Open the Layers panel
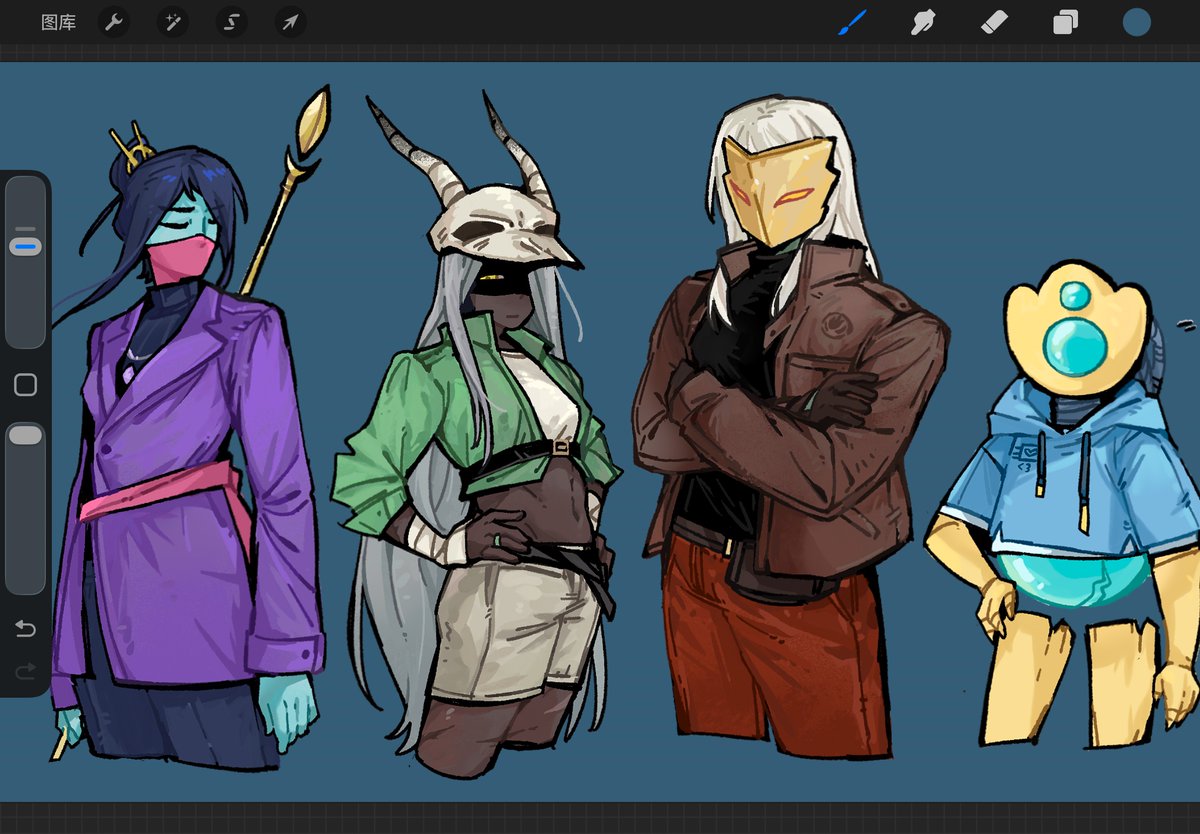The image size is (1200, 834). pyautogui.click(x=1065, y=22)
